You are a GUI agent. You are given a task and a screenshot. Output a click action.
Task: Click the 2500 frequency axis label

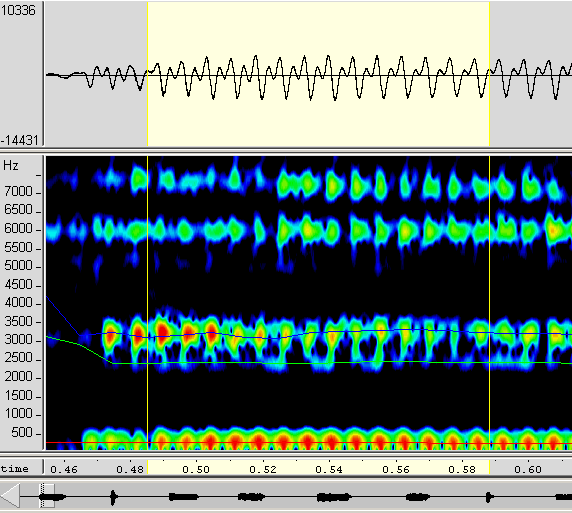(18, 358)
